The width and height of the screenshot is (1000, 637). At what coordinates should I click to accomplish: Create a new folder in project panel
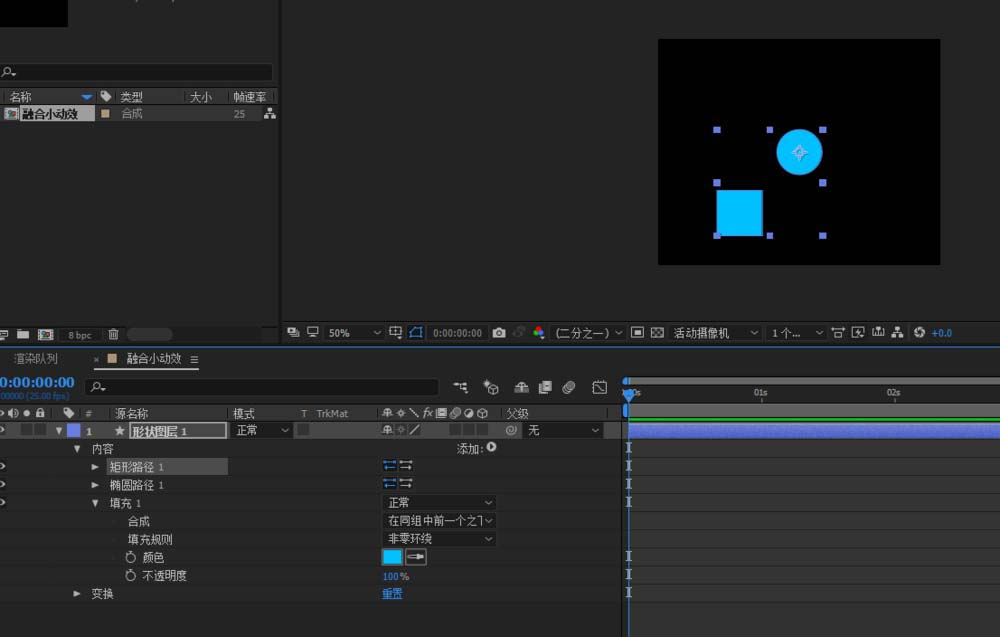pos(24,335)
